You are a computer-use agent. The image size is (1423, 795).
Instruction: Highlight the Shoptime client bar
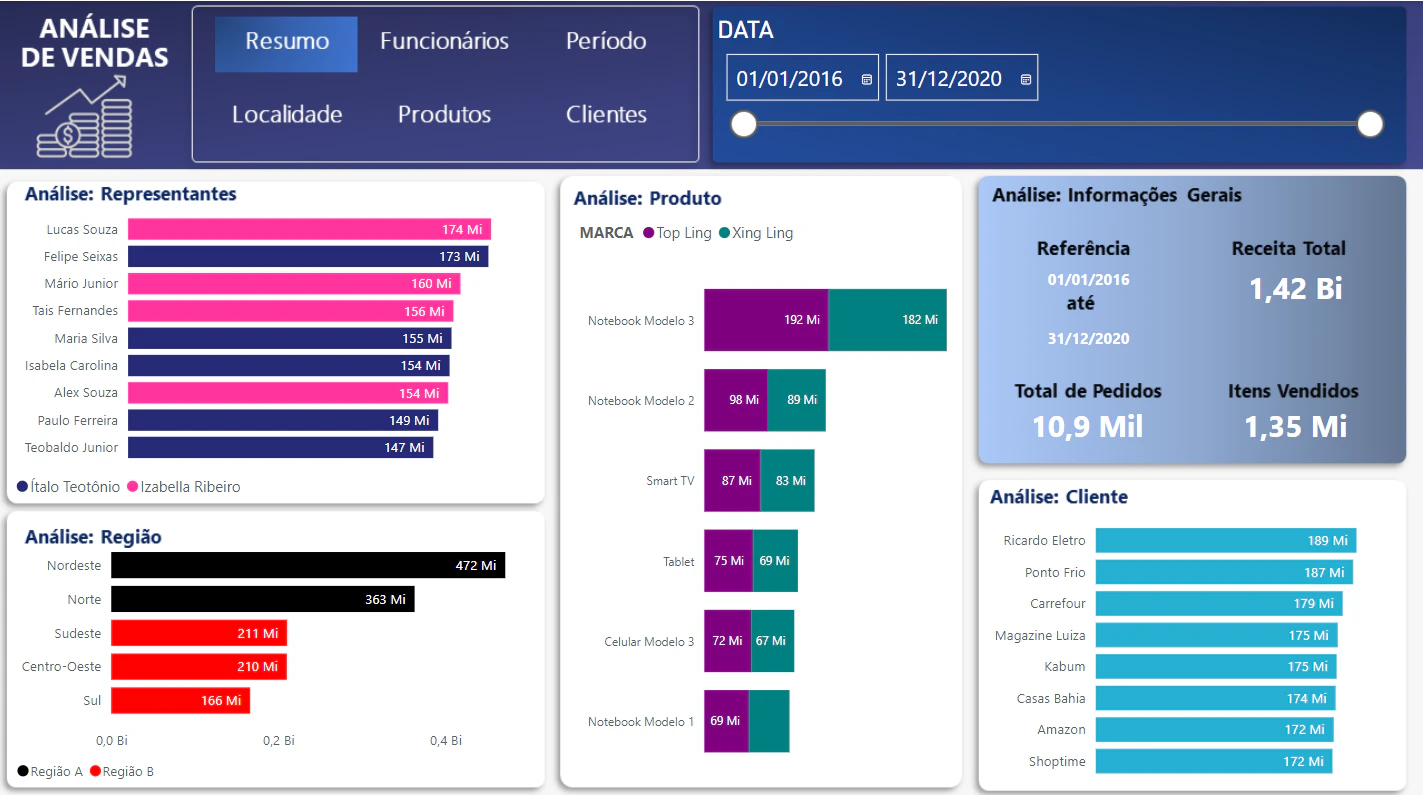pyautogui.click(x=1214, y=761)
